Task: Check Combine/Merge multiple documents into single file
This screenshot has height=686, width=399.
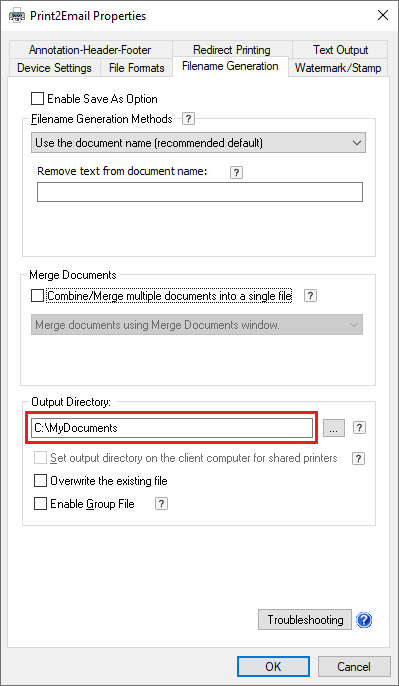Action: click(x=38, y=296)
